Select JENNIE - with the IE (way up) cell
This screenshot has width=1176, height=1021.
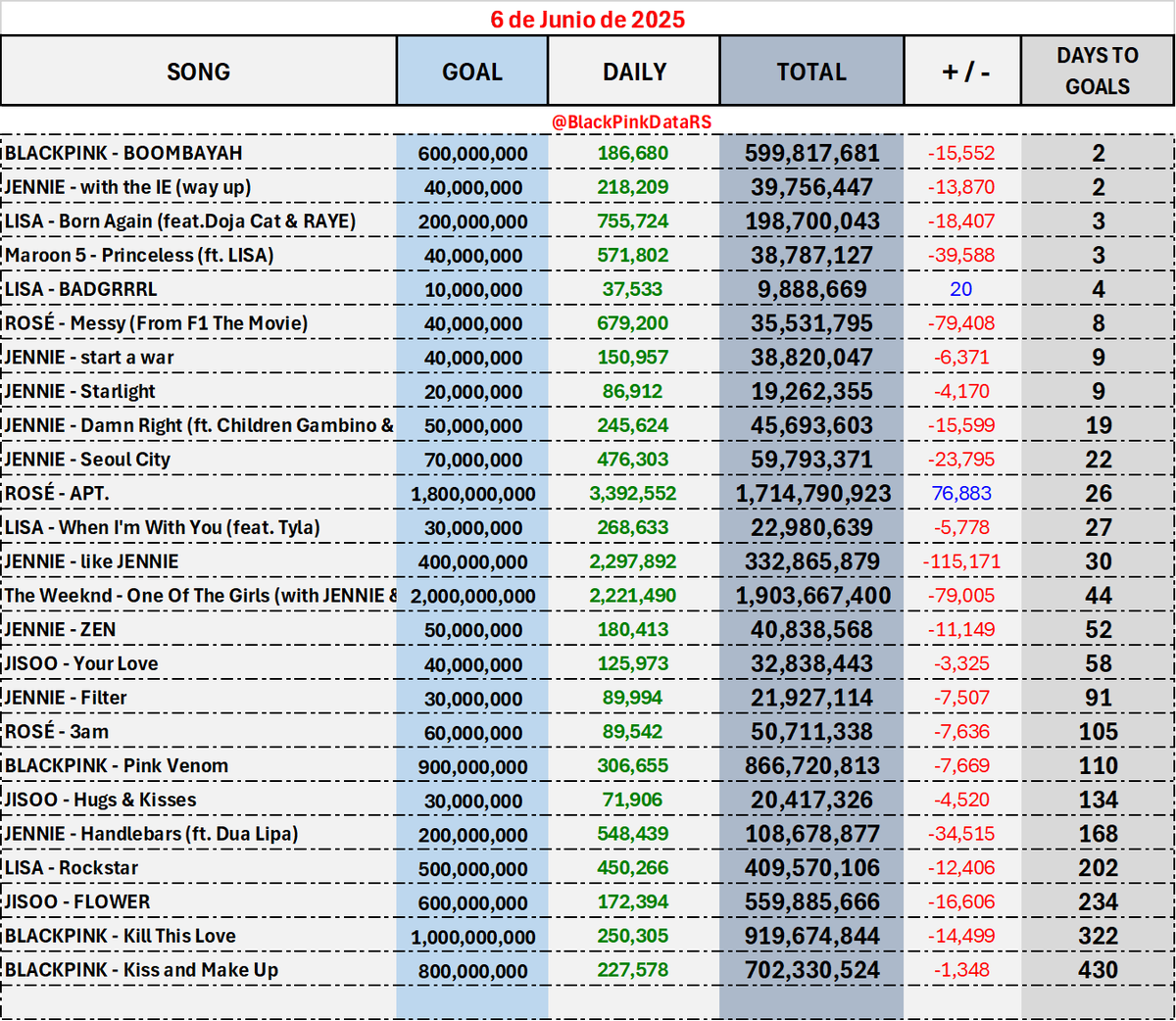pos(199,187)
